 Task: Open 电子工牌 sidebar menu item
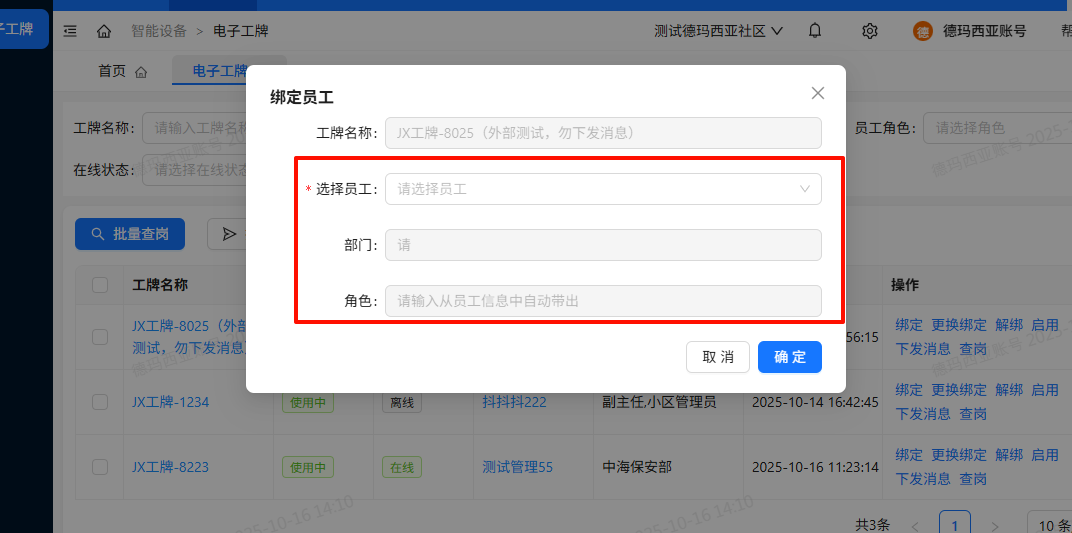coord(24,29)
